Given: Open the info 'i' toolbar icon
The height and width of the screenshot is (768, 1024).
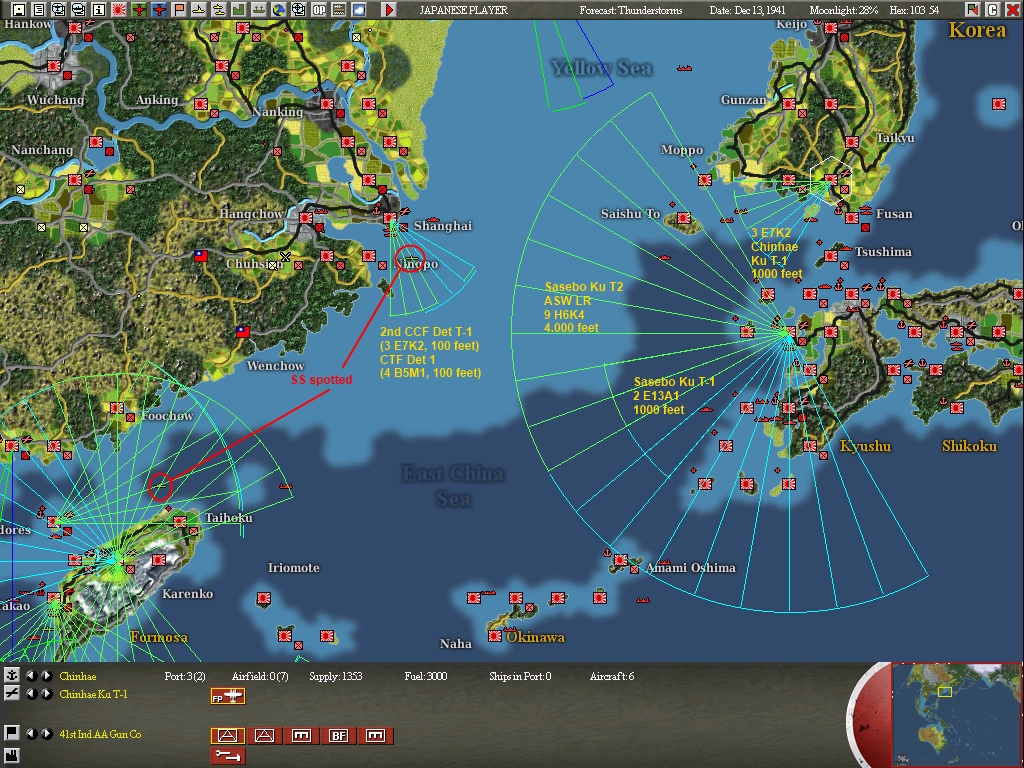Looking at the screenshot, I should pyautogui.click(x=99, y=9).
